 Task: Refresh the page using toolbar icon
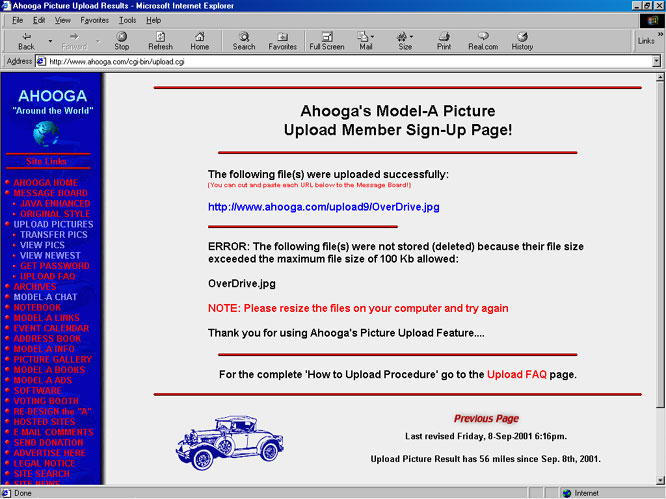pos(160,40)
